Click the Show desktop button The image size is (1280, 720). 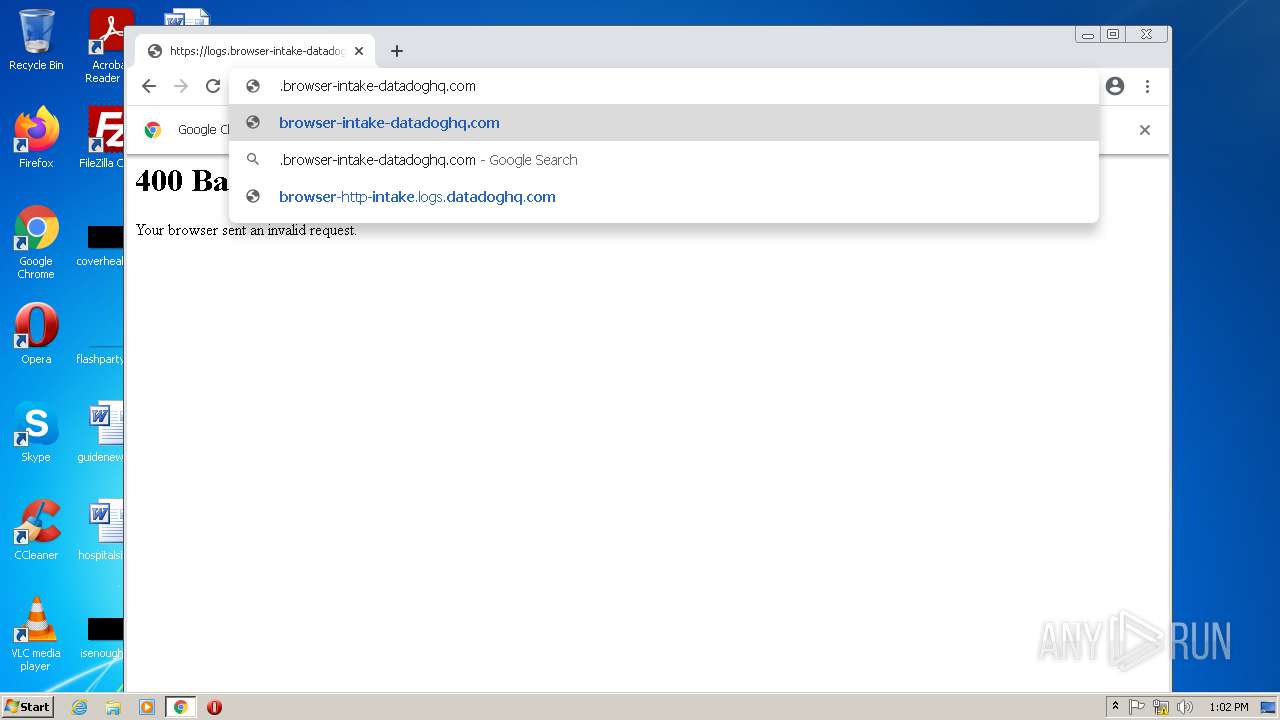[x=1270, y=707]
